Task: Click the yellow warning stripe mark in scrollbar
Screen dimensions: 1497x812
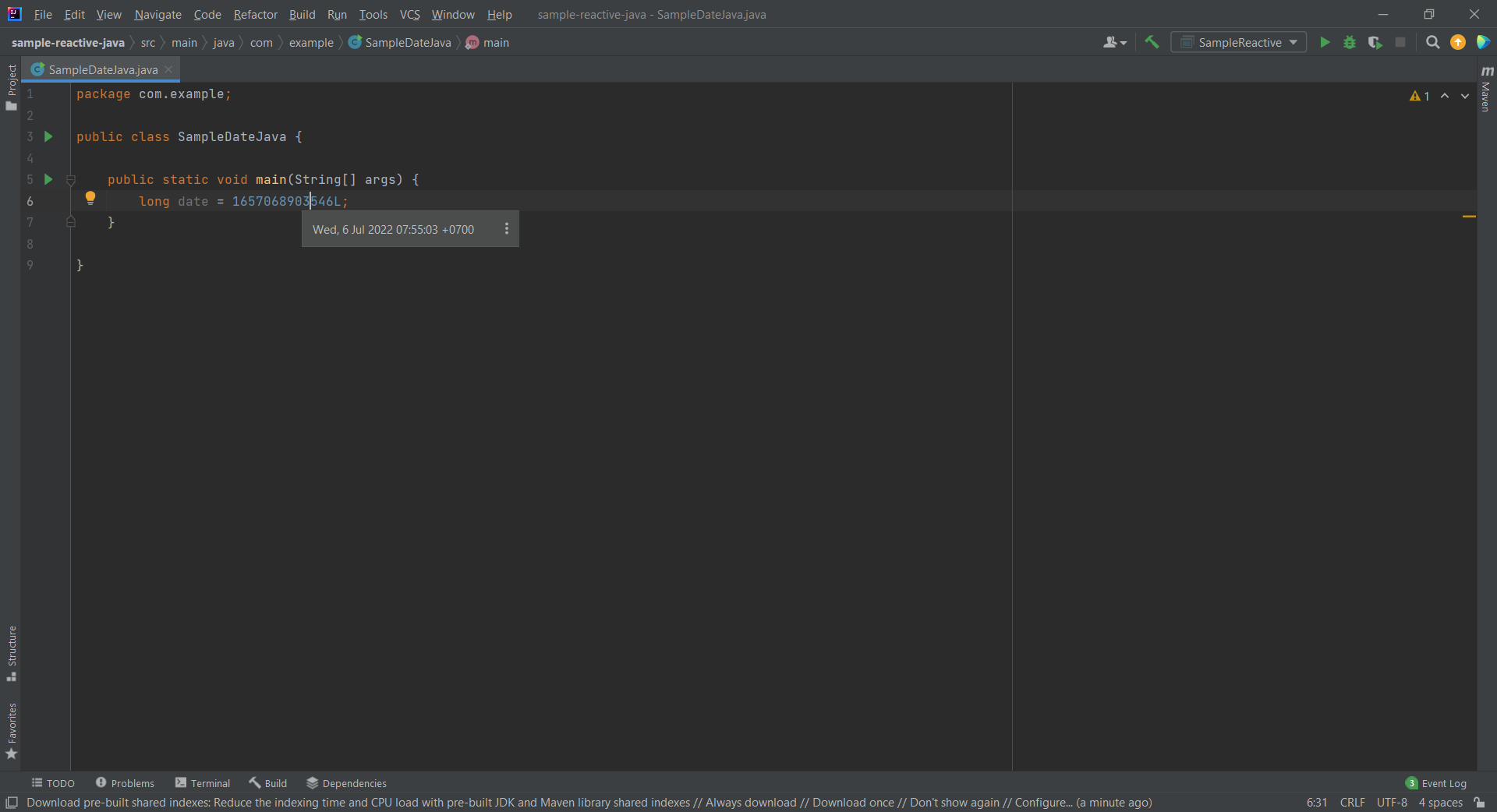Action: coord(1469,216)
